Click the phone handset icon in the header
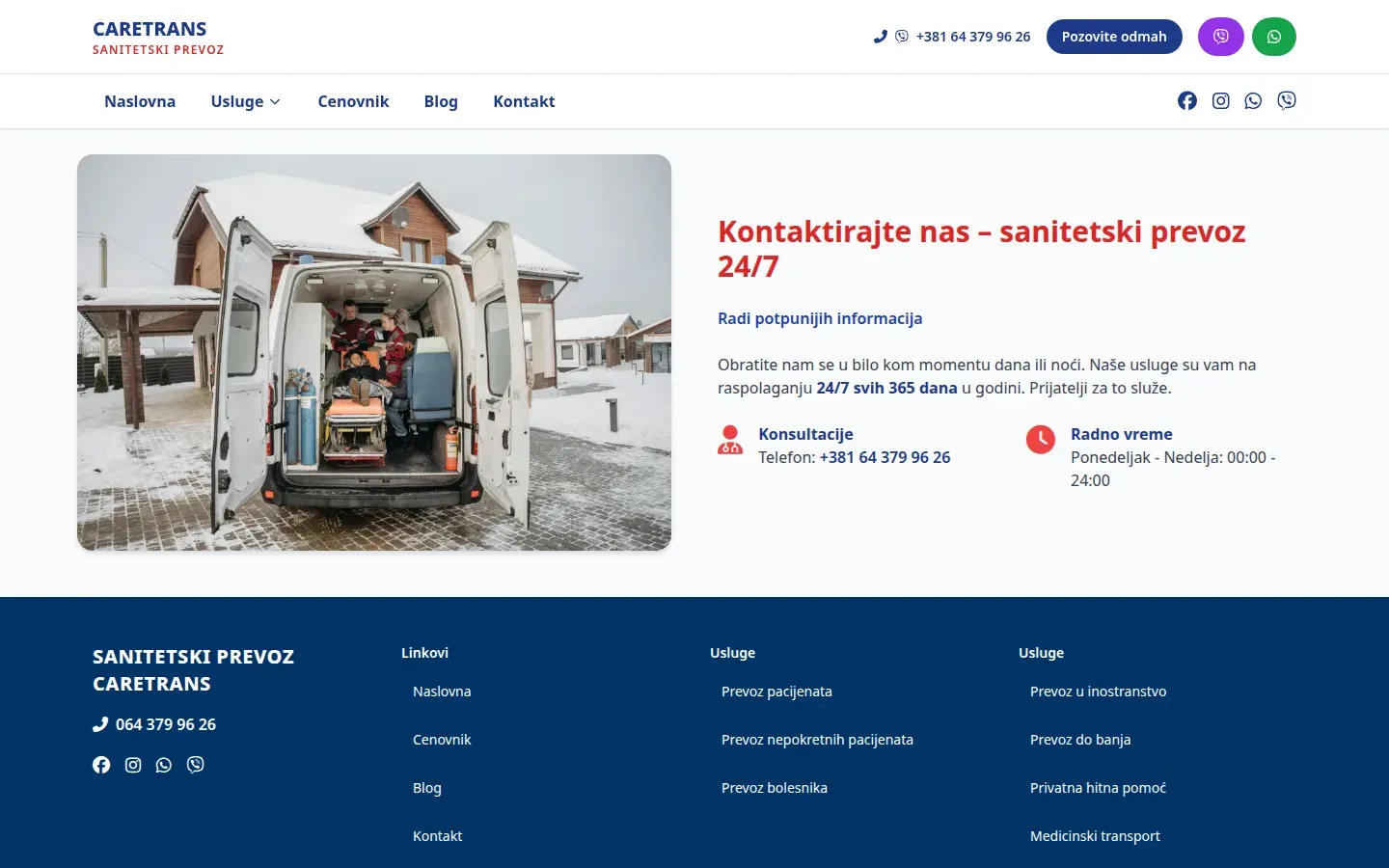This screenshot has width=1389, height=868. pos(880,37)
